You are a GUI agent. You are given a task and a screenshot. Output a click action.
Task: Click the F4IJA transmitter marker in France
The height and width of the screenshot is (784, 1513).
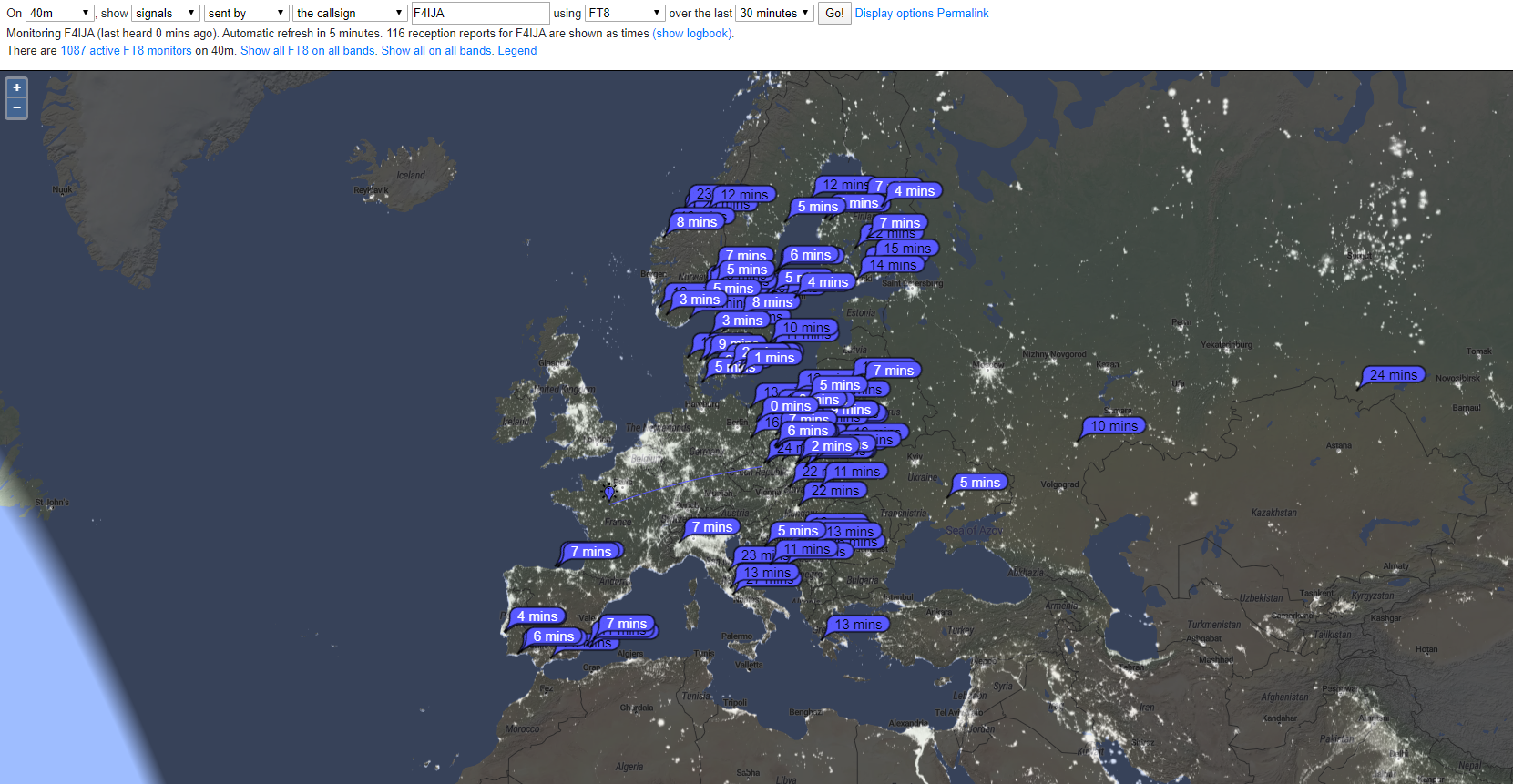609,492
